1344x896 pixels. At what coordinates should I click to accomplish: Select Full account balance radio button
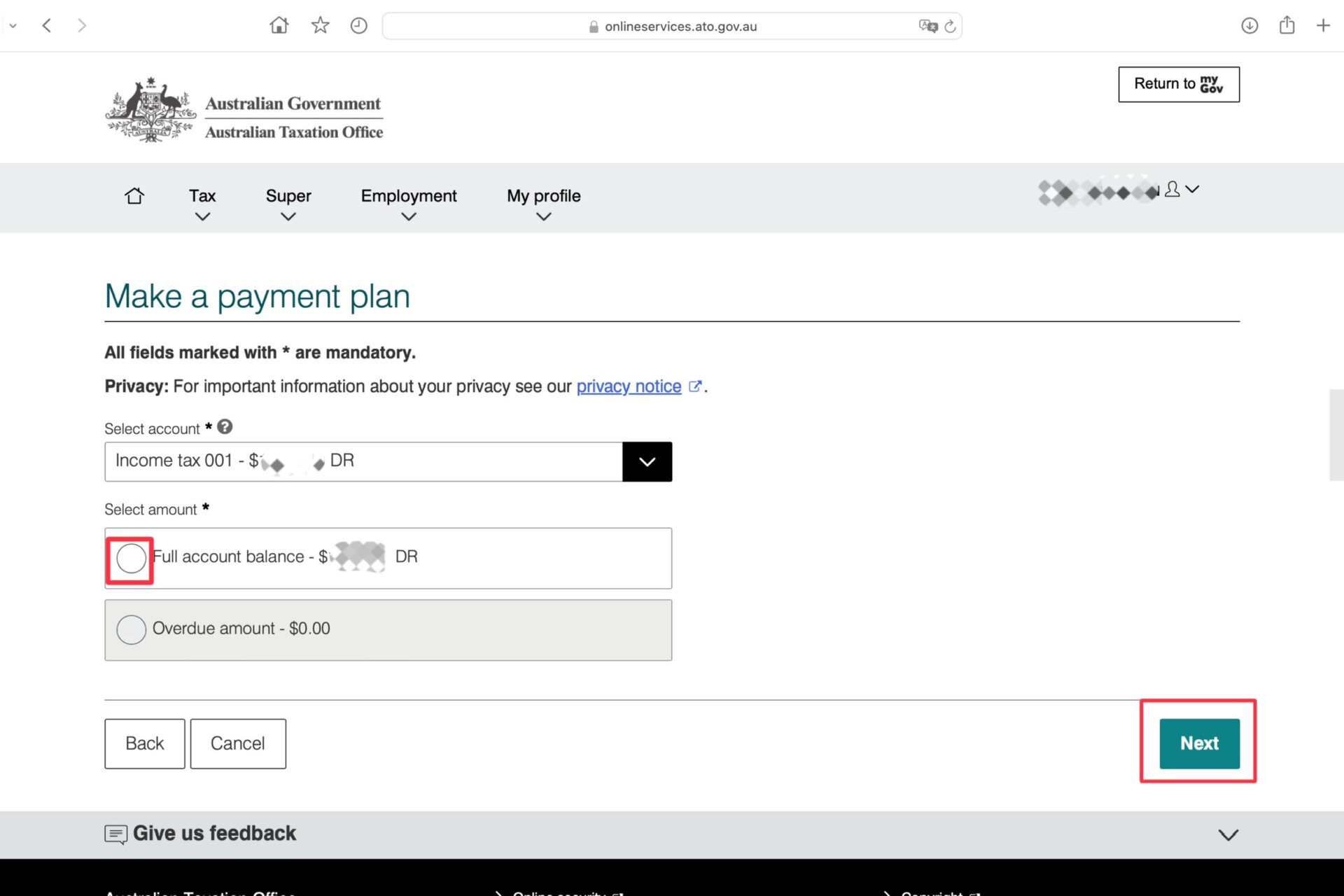[131, 559]
